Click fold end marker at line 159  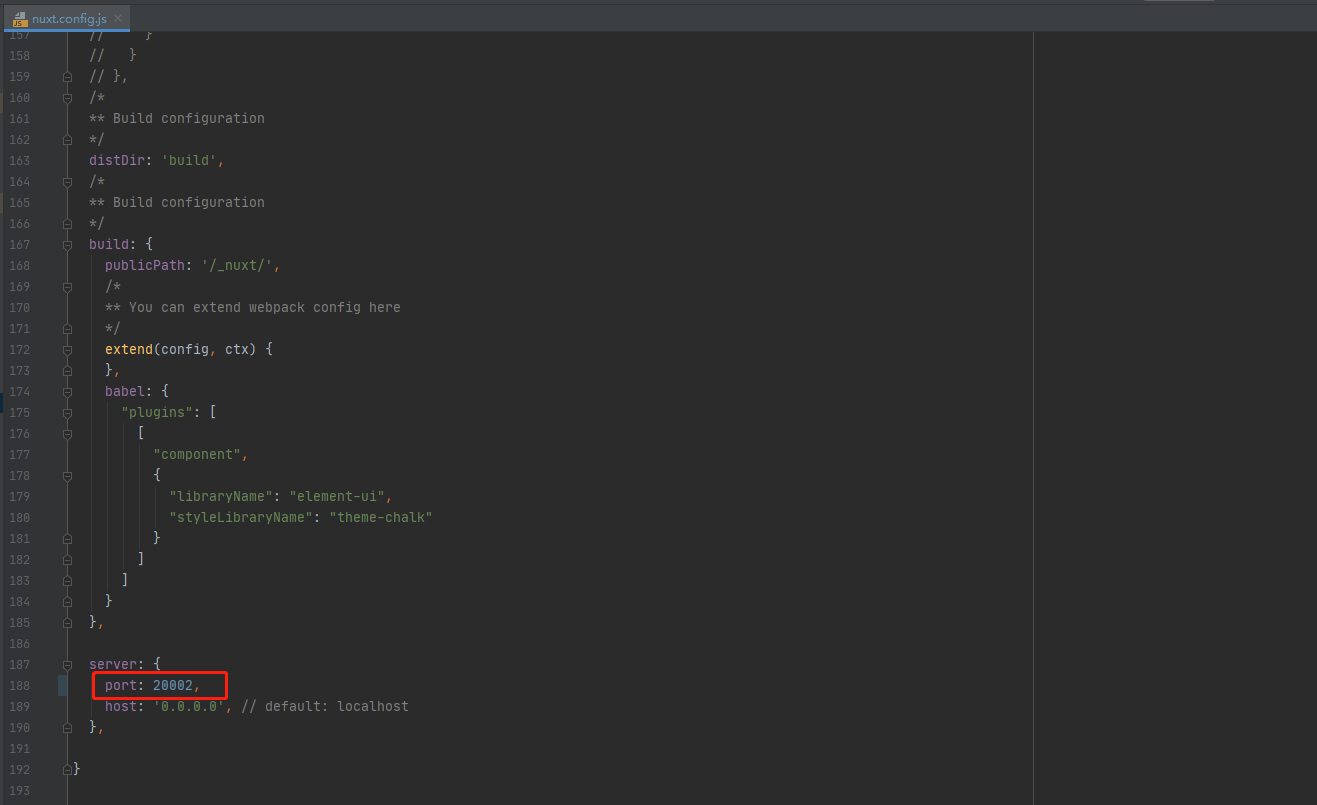[67, 76]
